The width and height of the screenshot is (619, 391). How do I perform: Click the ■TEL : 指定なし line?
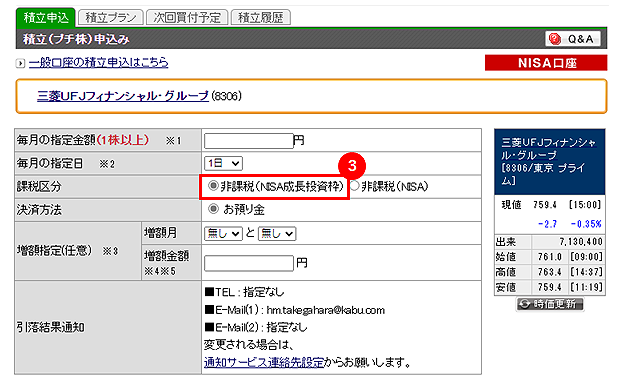[x=244, y=292]
